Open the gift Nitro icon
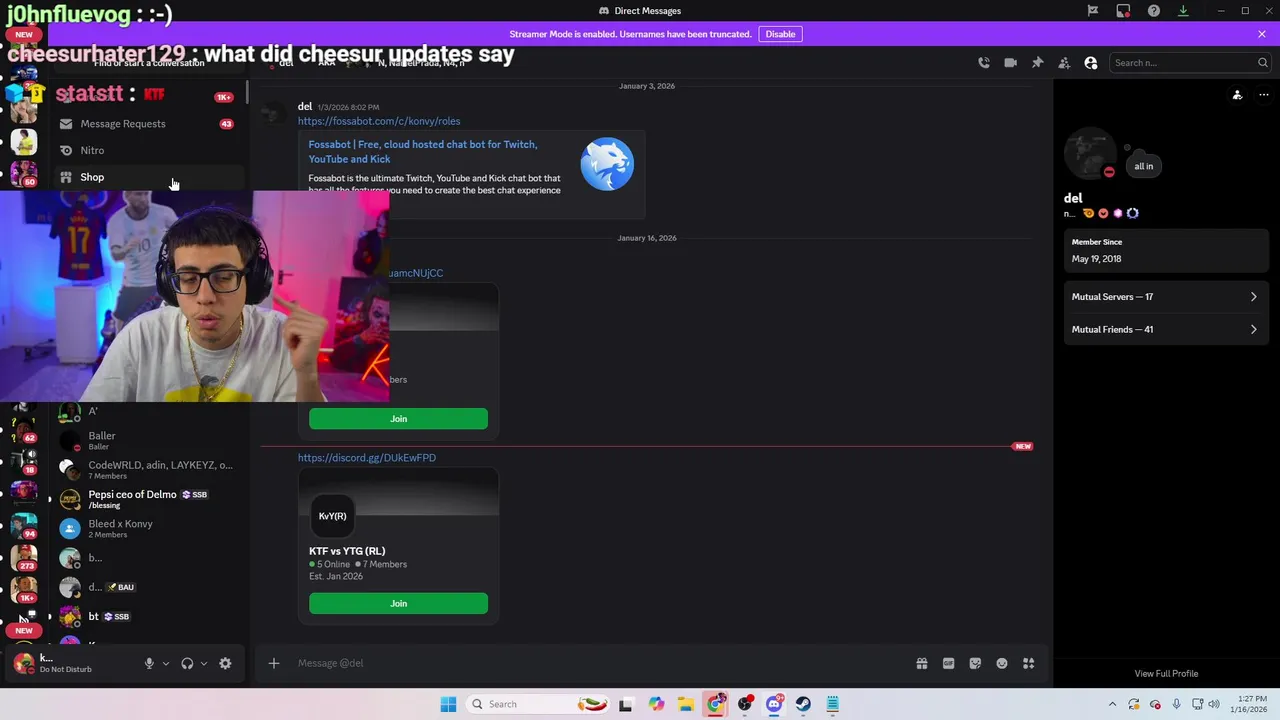The image size is (1280, 720). coord(922,663)
